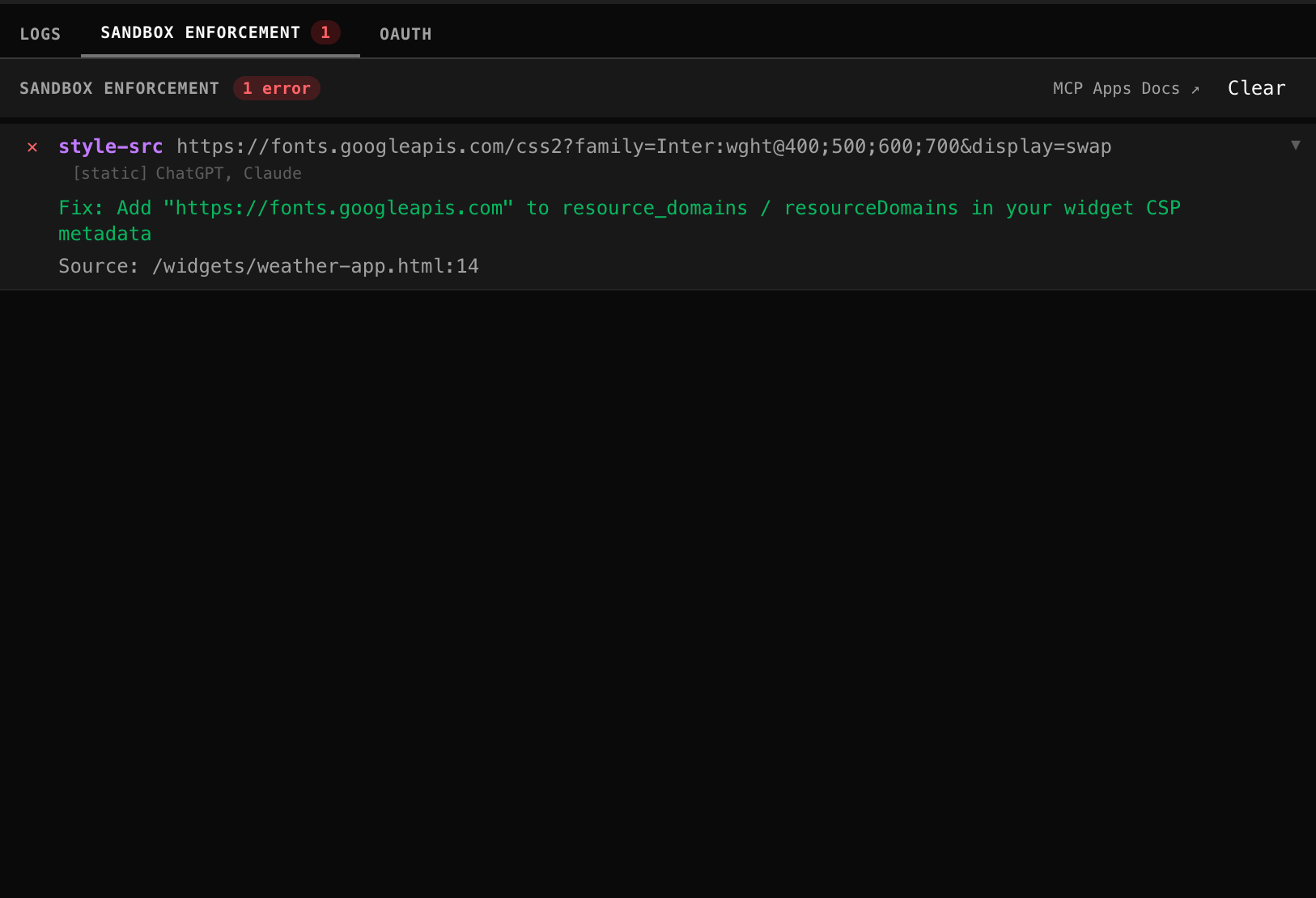
Task: Click the 1 error badge
Action: (x=277, y=88)
